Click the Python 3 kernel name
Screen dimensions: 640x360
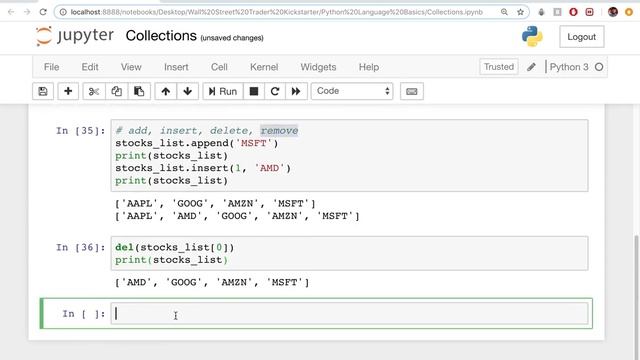(x=569, y=67)
